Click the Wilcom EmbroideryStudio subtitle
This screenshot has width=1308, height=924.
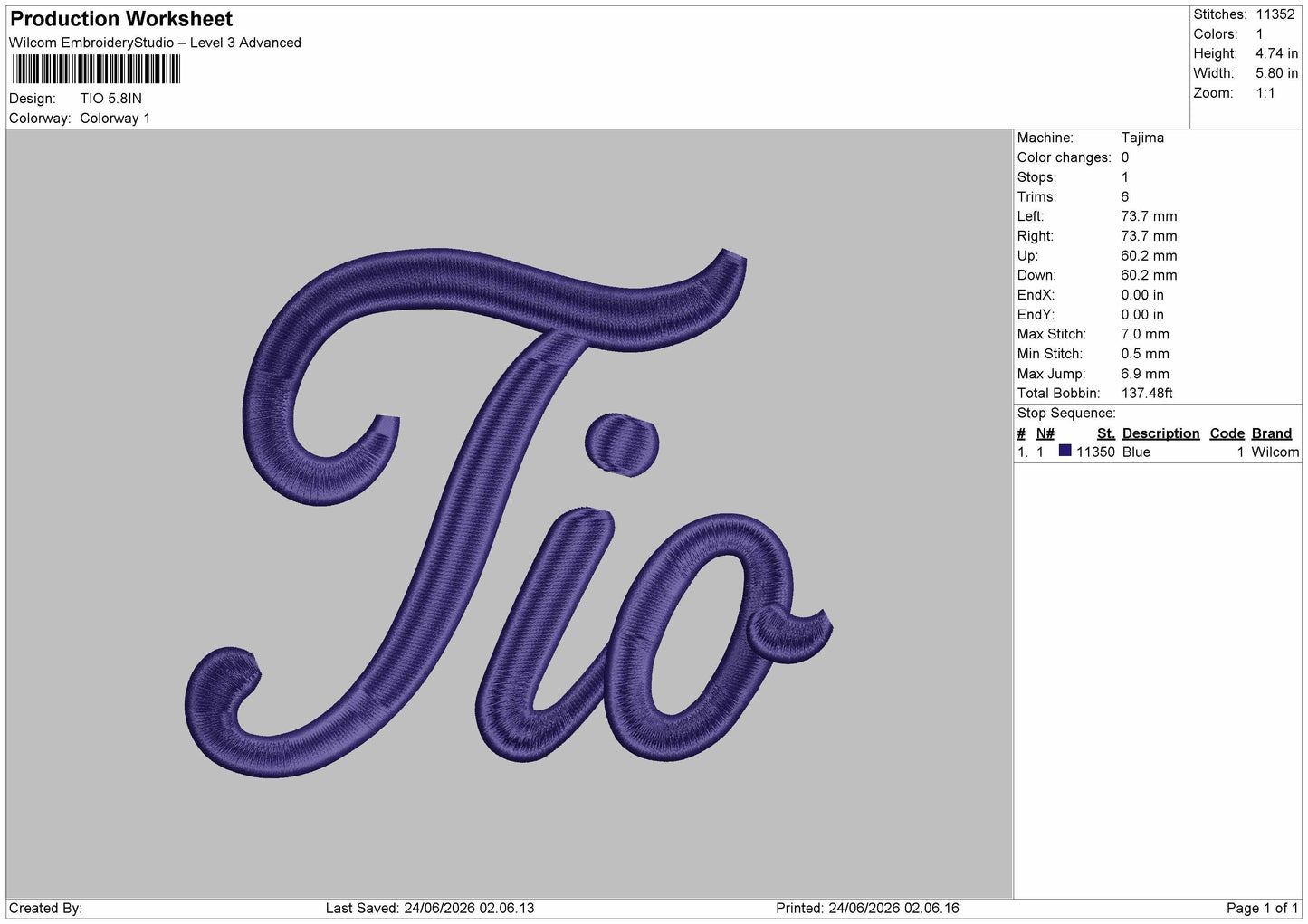click(155, 43)
